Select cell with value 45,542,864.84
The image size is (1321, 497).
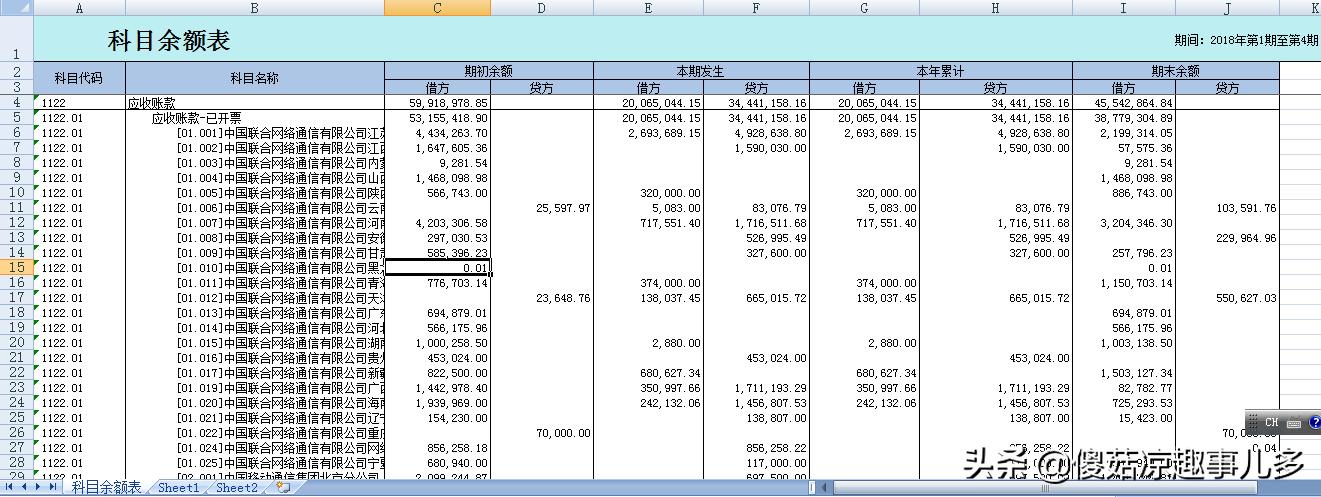tap(1123, 102)
